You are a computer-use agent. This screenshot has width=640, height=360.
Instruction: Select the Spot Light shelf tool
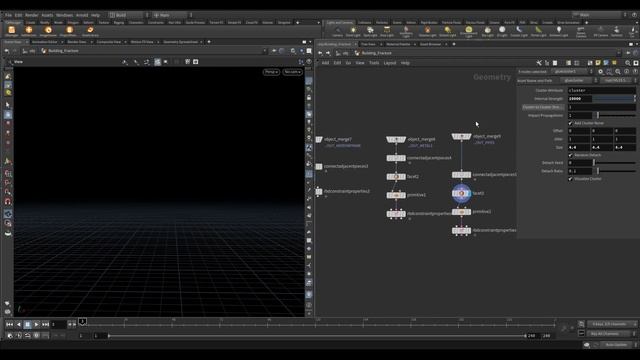[x=370, y=31]
